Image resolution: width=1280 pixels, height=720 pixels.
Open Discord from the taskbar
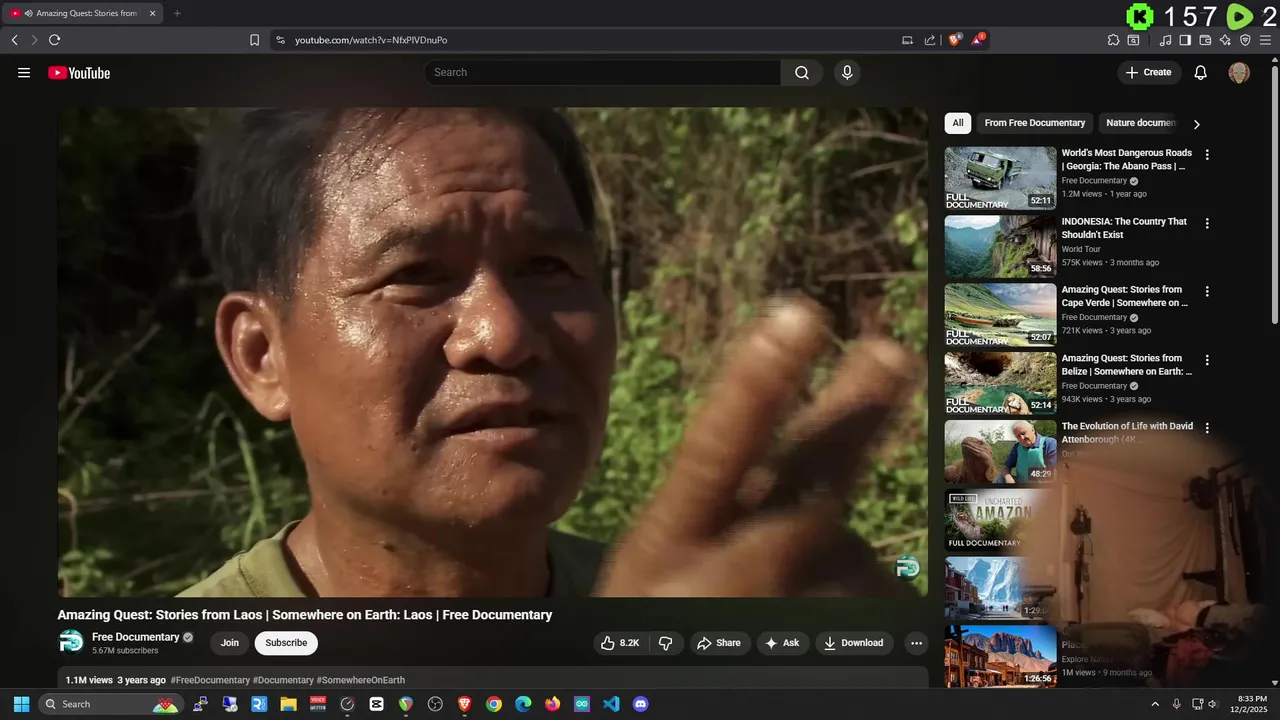click(641, 704)
